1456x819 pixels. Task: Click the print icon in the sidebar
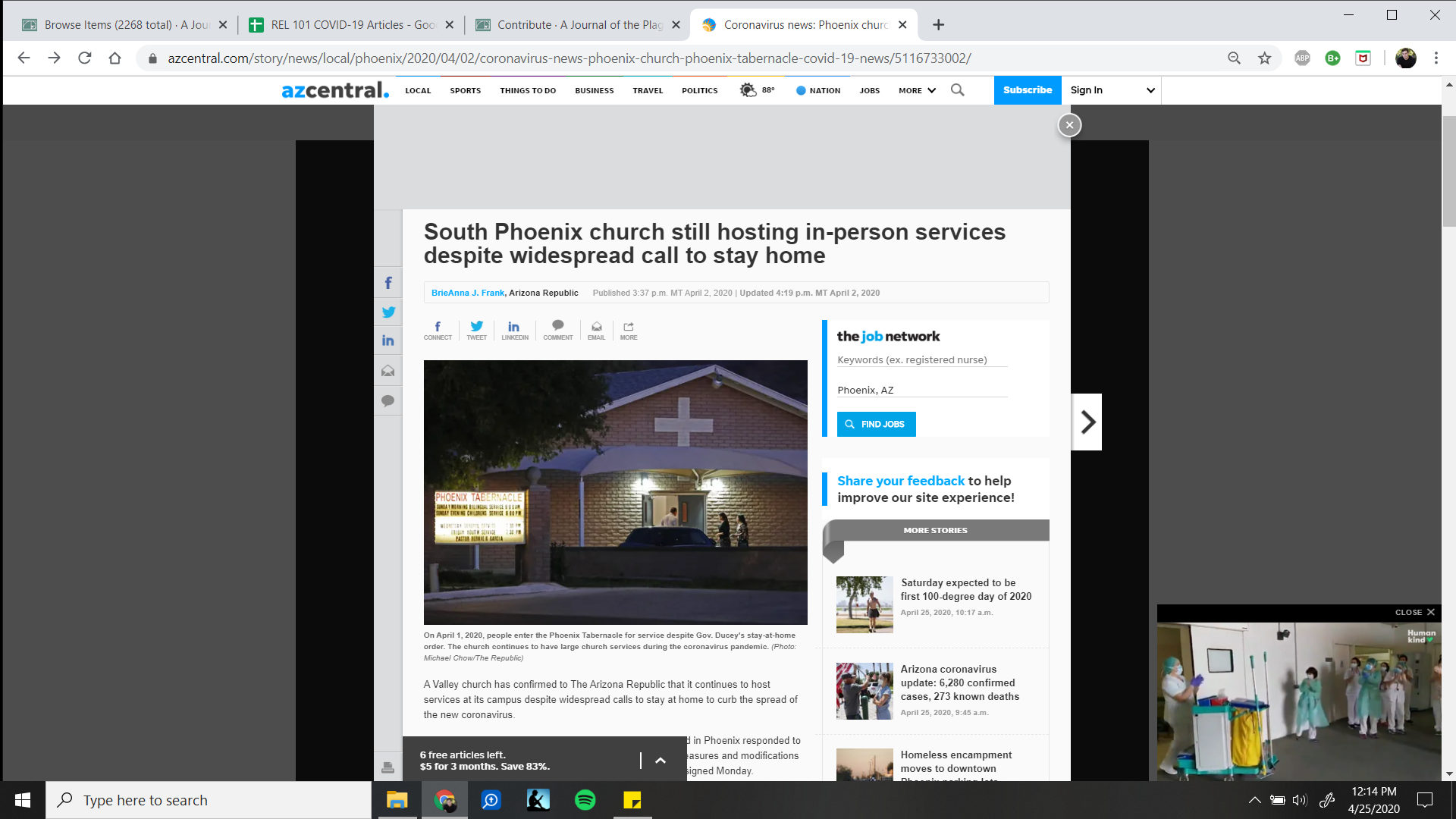click(388, 767)
